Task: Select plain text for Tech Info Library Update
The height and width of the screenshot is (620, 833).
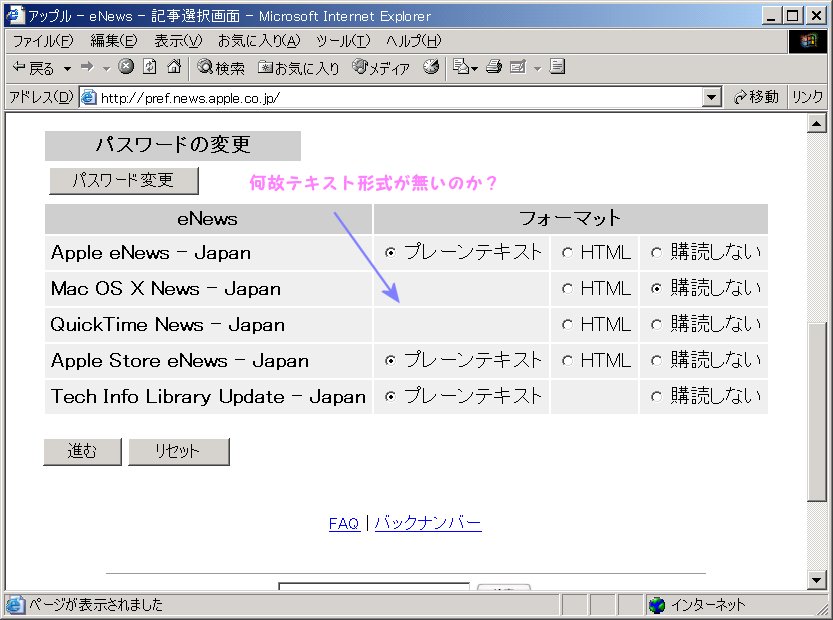Action: point(390,396)
